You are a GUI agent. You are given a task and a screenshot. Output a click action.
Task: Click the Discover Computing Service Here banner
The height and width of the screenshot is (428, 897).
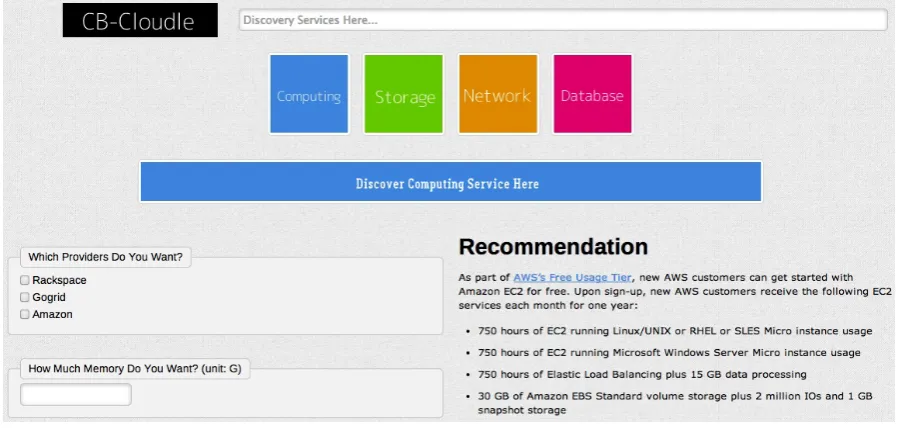451,181
